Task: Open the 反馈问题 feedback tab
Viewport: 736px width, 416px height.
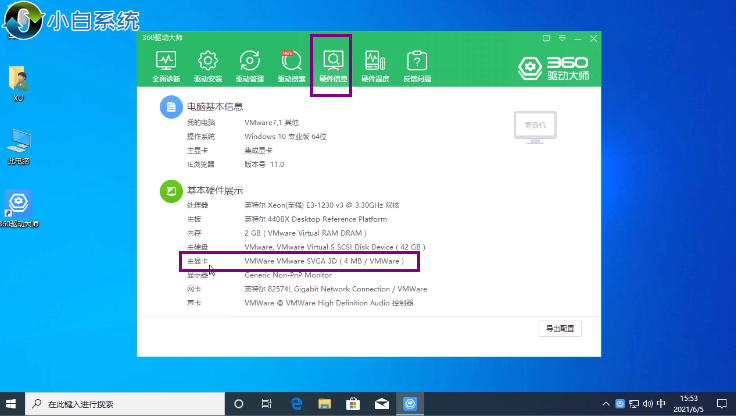Action: (x=417, y=66)
